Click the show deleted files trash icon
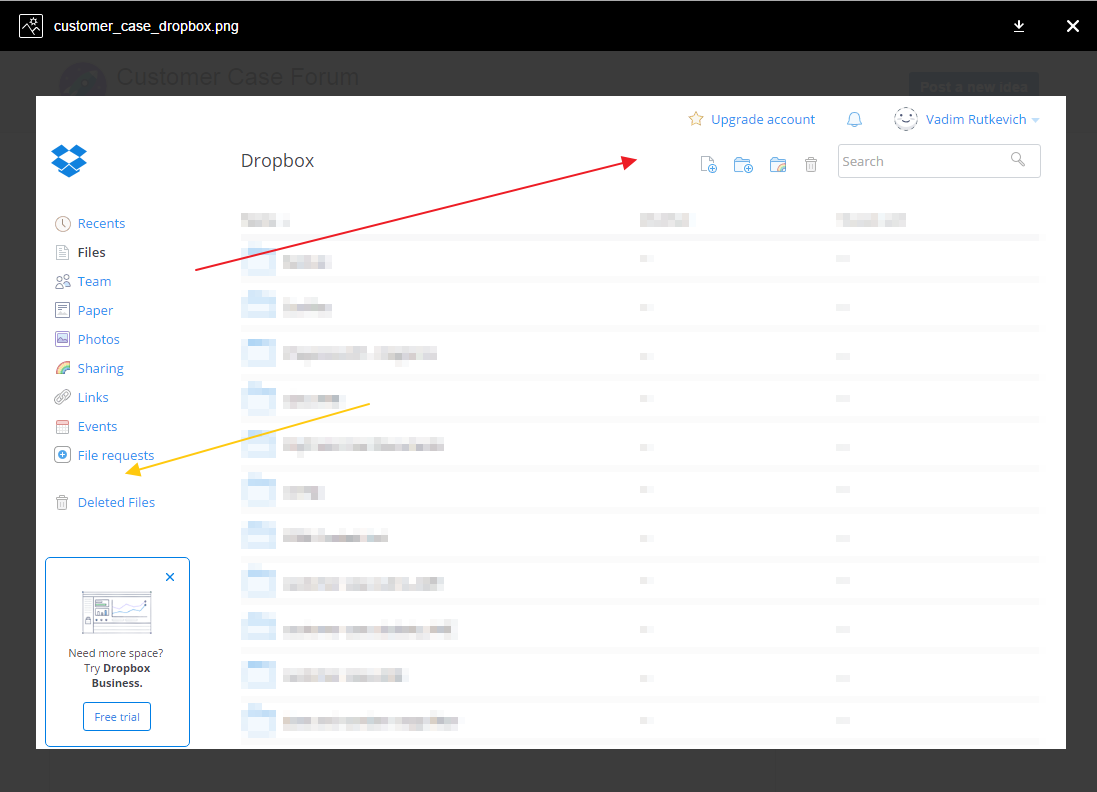1097x792 pixels. 811,164
